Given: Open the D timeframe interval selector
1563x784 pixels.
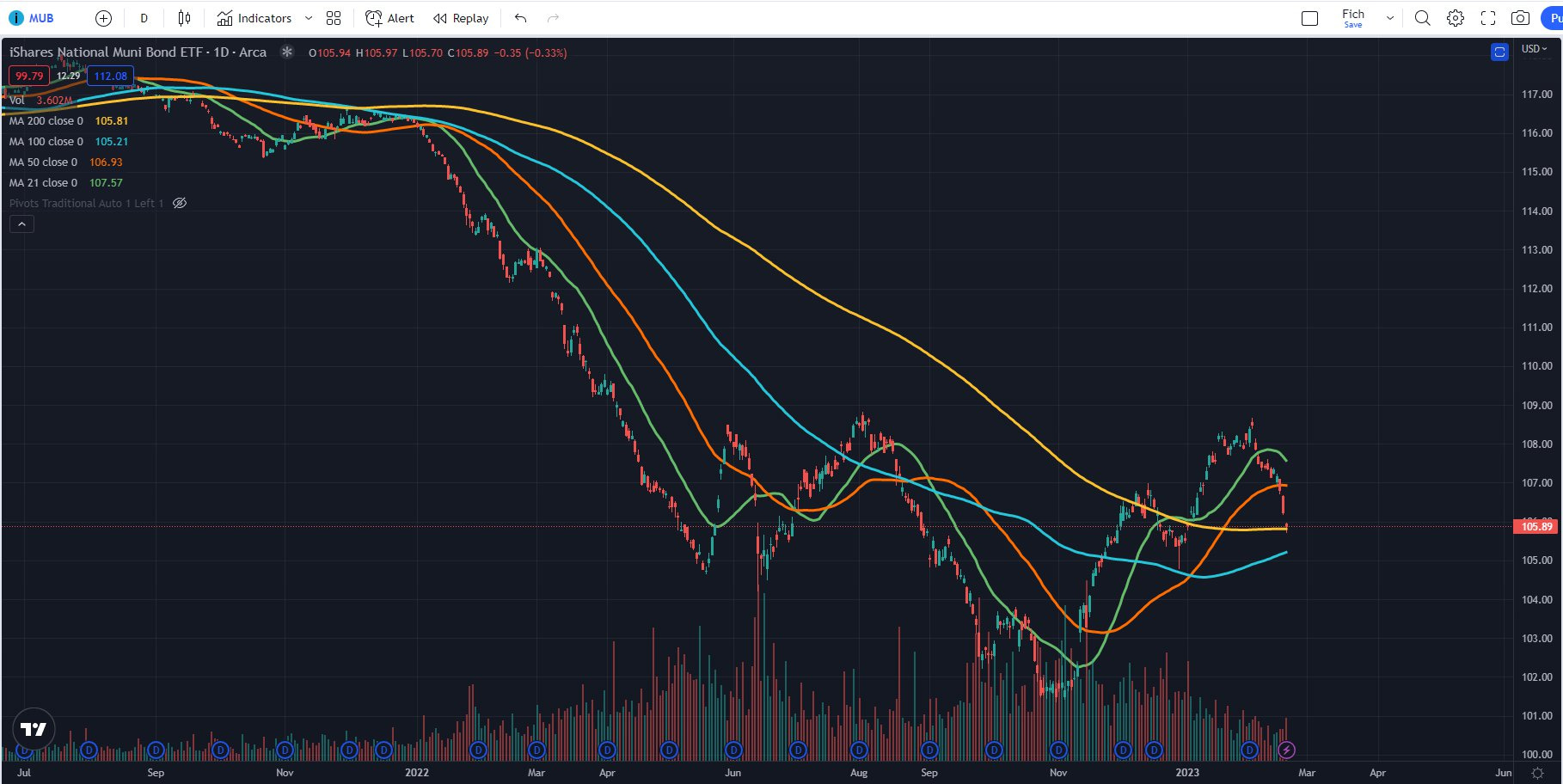Looking at the screenshot, I should [x=144, y=18].
